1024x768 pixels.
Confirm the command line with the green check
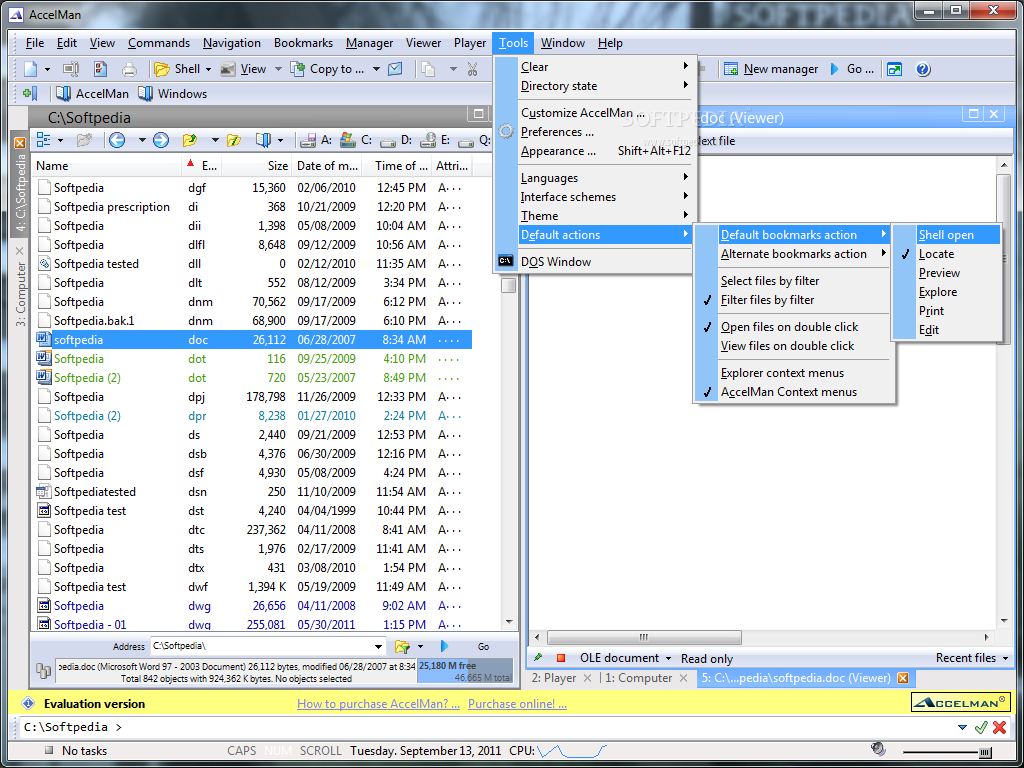pyautogui.click(x=980, y=727)
